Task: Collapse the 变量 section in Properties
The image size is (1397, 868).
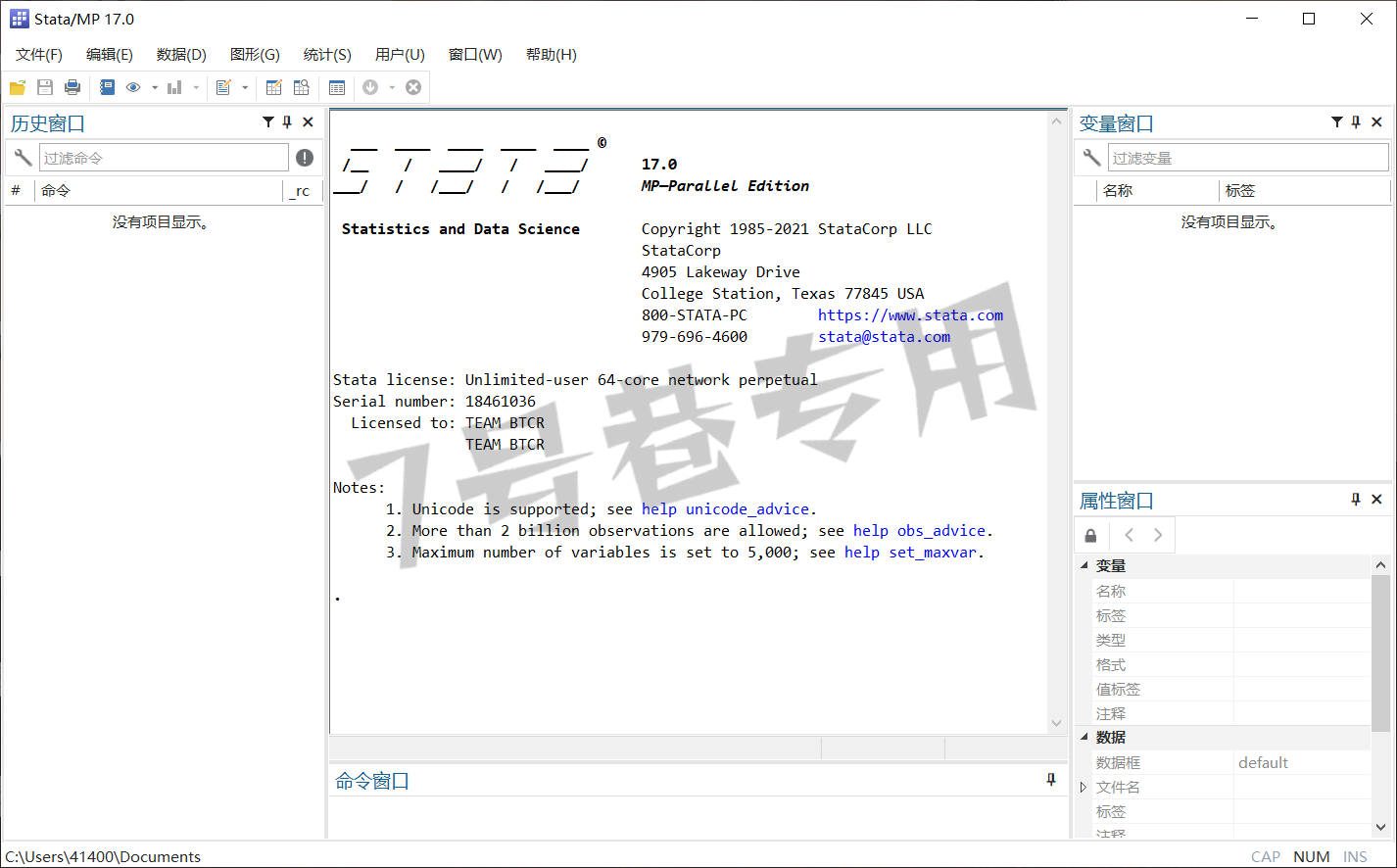Action: coord(1084,565)
